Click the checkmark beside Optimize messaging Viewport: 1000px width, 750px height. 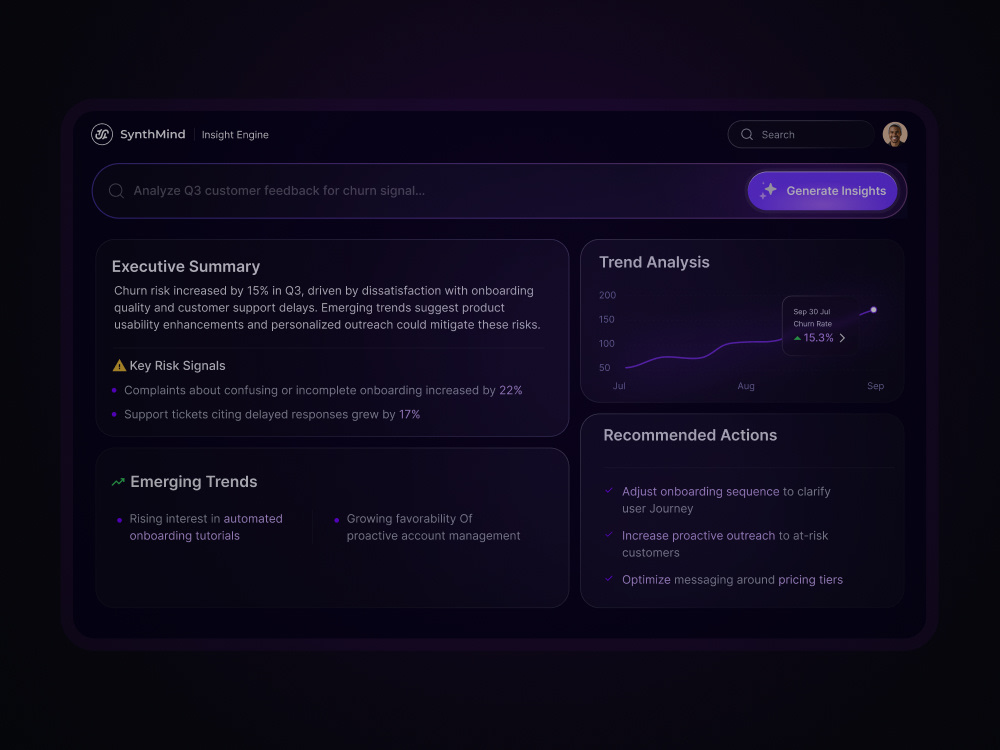(x=609, y=579)
